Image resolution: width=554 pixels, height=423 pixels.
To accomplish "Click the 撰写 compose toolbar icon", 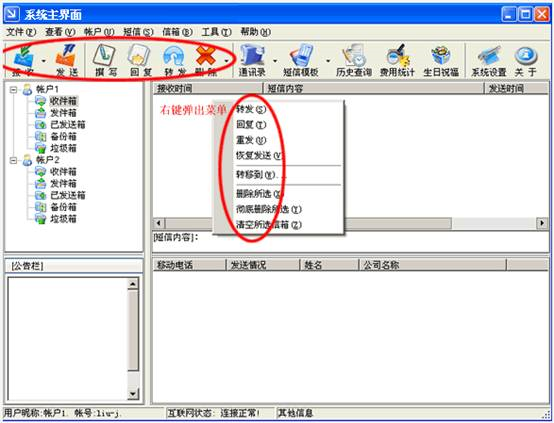I will tap(105, 60).
